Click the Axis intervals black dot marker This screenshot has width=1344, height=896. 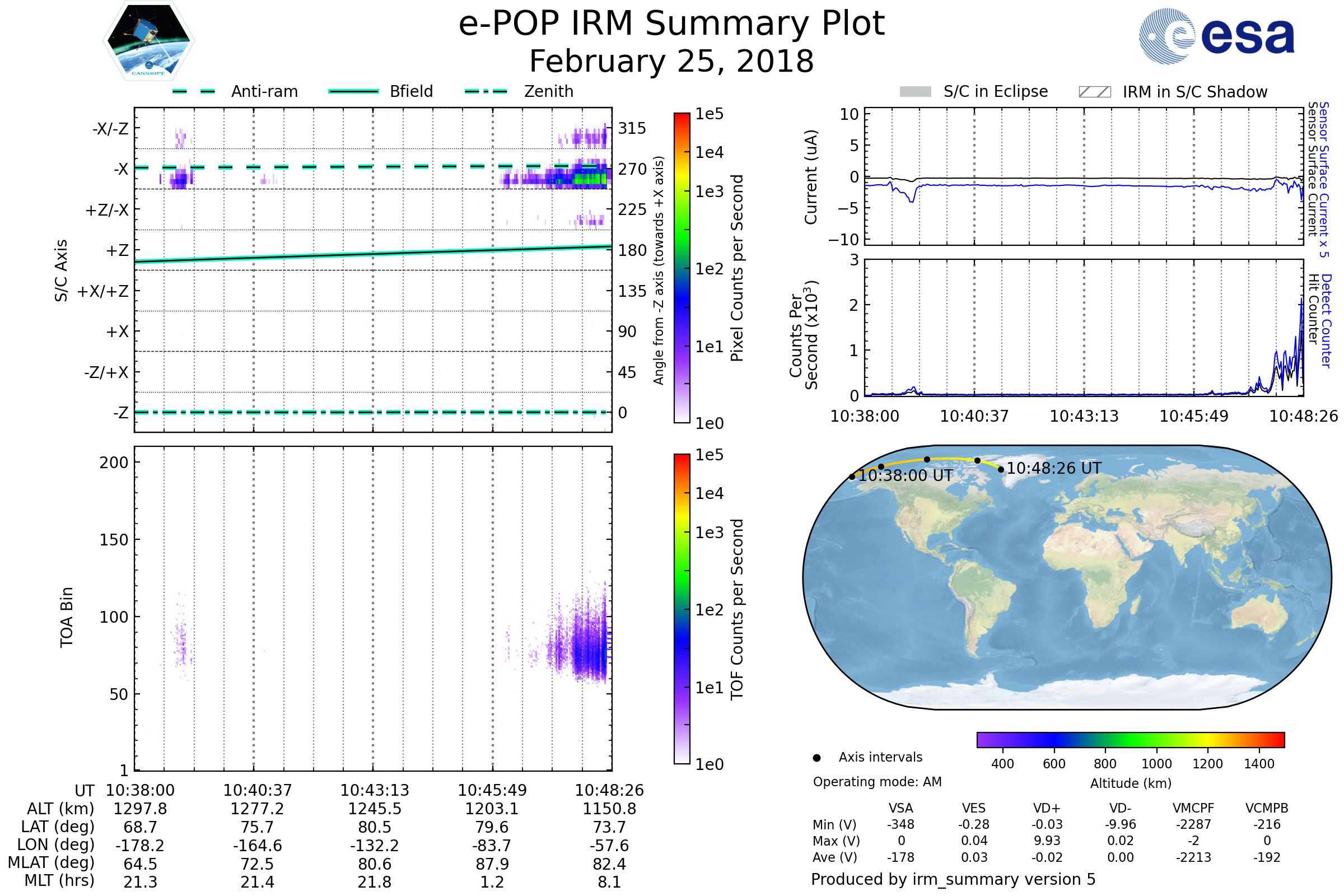(816, 758)
